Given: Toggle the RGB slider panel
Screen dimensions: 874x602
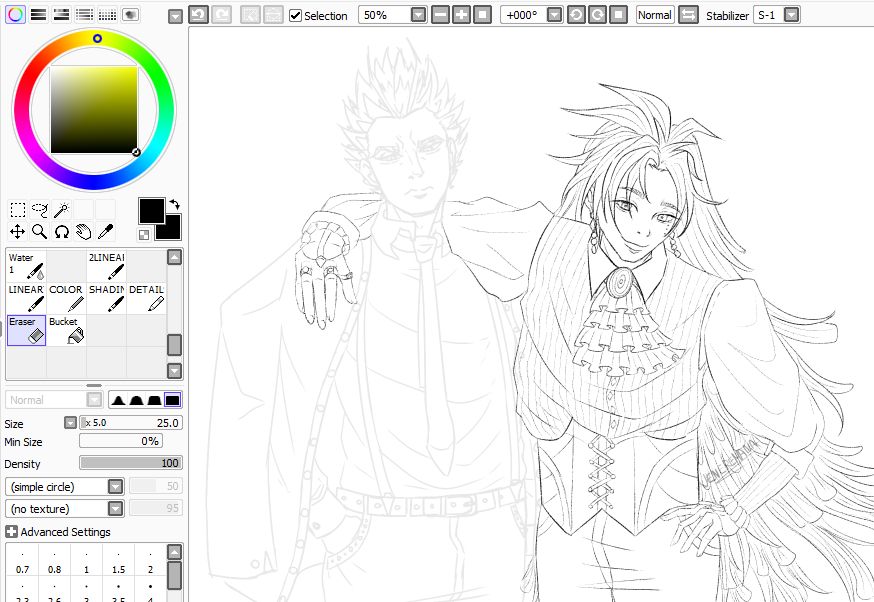Looking at the screenshot, I should point(38,14).
